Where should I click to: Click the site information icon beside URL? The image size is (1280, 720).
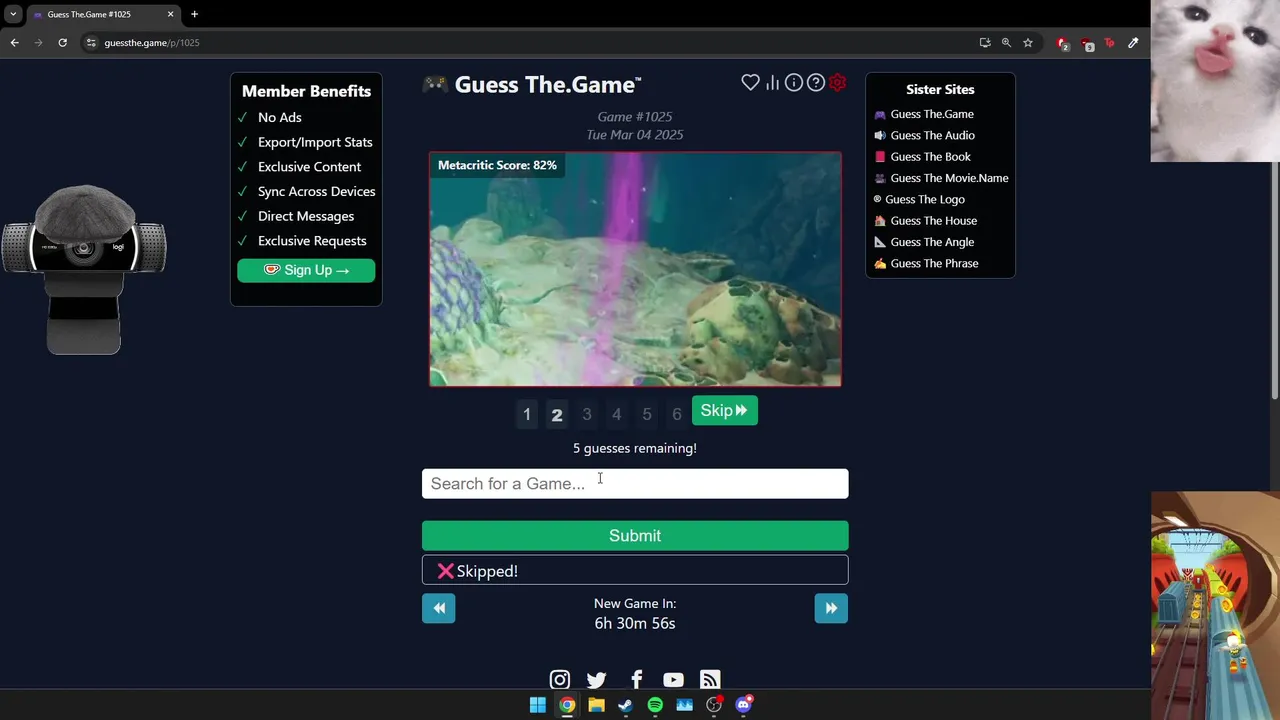coord(91,43)
